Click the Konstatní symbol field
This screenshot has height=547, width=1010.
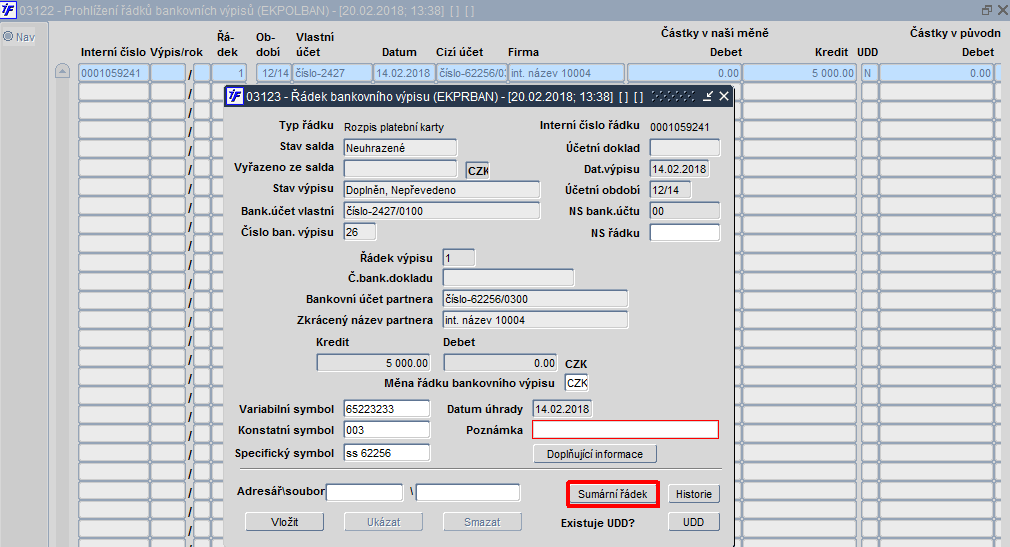(386, 430)
